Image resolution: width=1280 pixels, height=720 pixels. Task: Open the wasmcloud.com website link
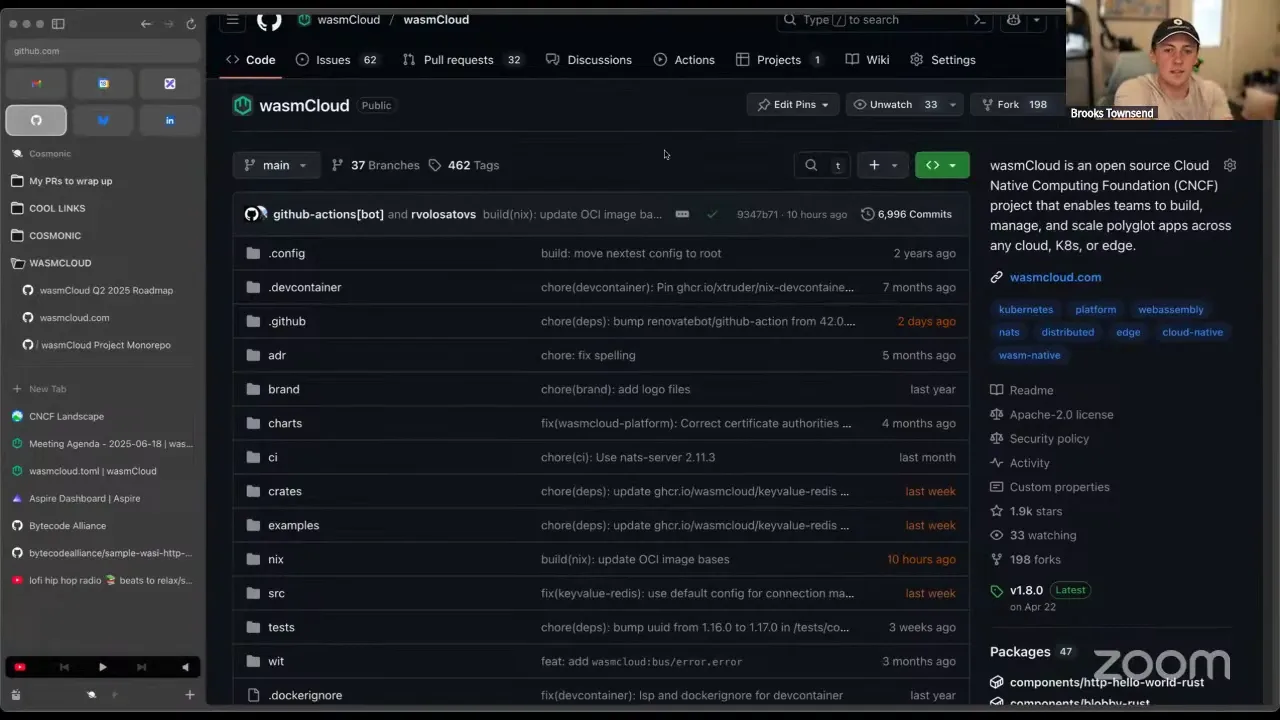pos(1055,277)
